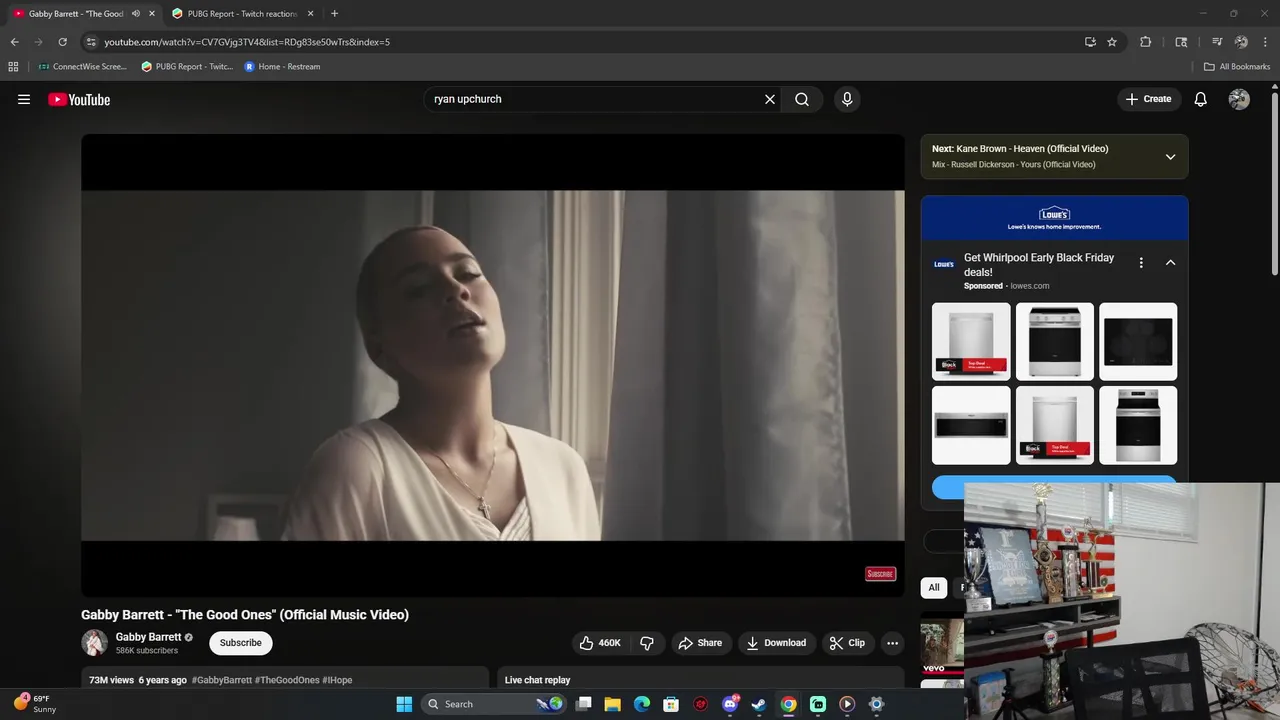This screenshot has width=1280, height=720.
Task: Open the YouTube guide hamburger menu
Action: [x=24, y=99]
